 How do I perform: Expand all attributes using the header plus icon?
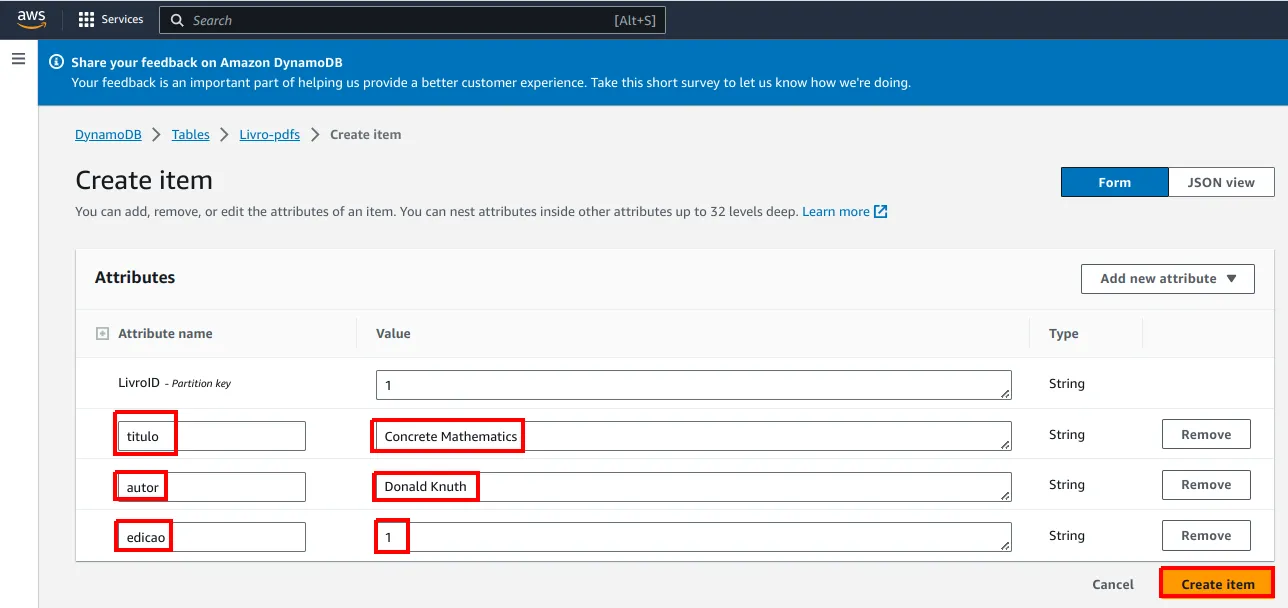pyautogui.click(x=102, y=334)
